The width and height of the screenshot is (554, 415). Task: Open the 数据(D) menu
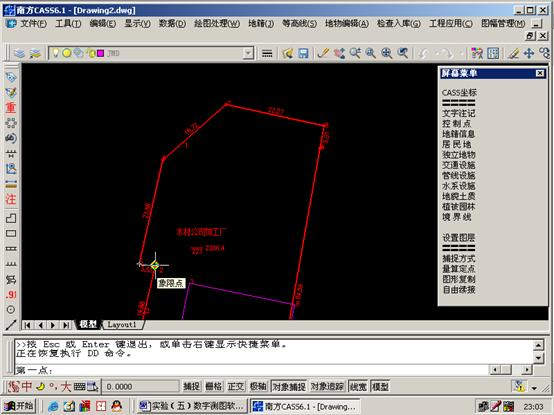tap(172, 24)
